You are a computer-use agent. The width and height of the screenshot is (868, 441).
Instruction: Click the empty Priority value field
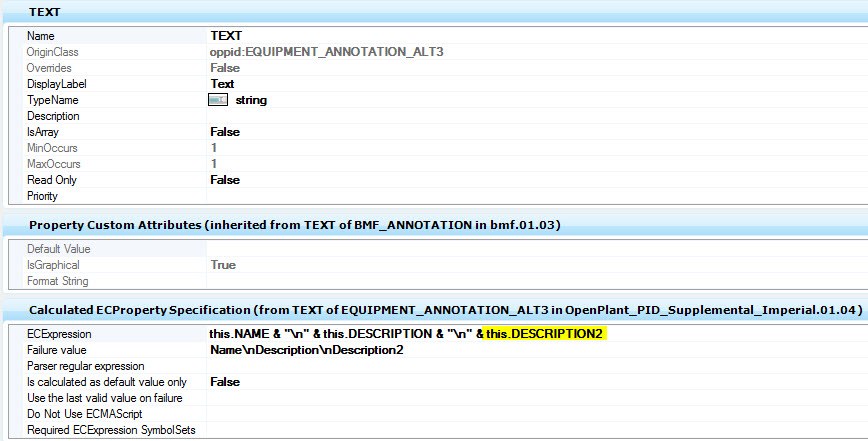point(537,196)
